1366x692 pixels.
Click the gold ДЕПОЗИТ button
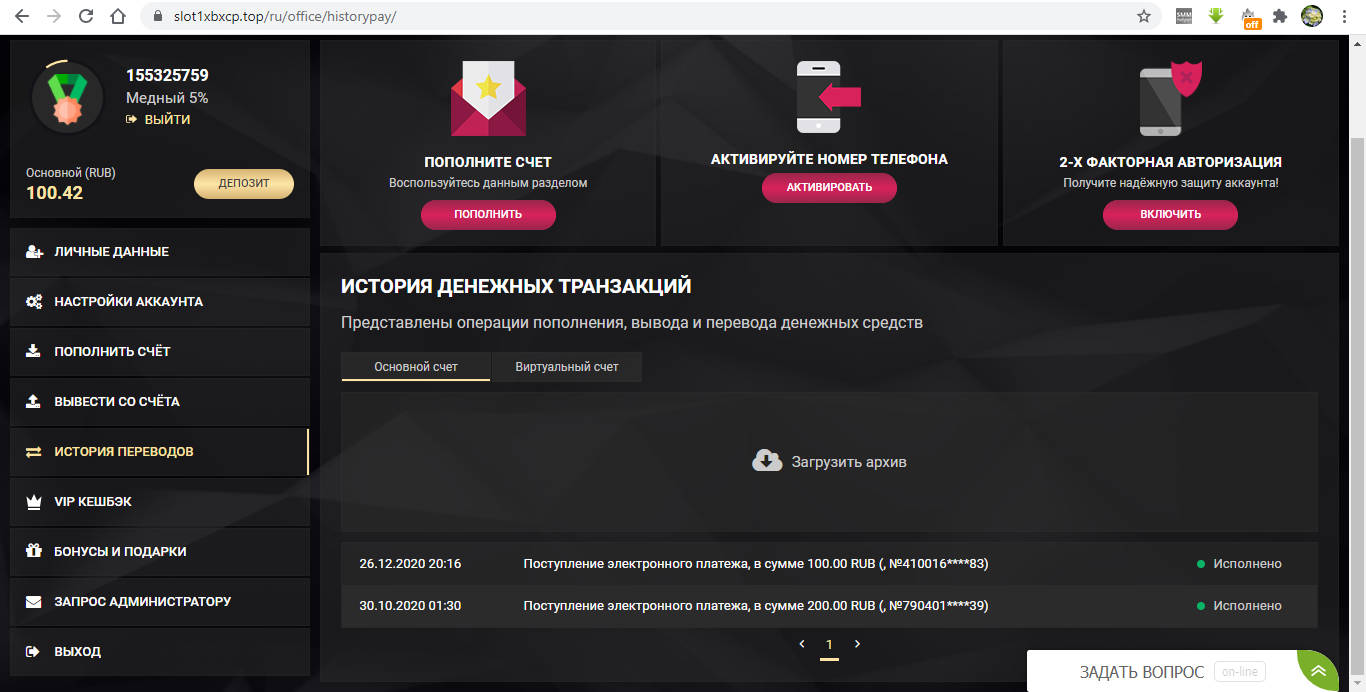[x=243, y=184]
